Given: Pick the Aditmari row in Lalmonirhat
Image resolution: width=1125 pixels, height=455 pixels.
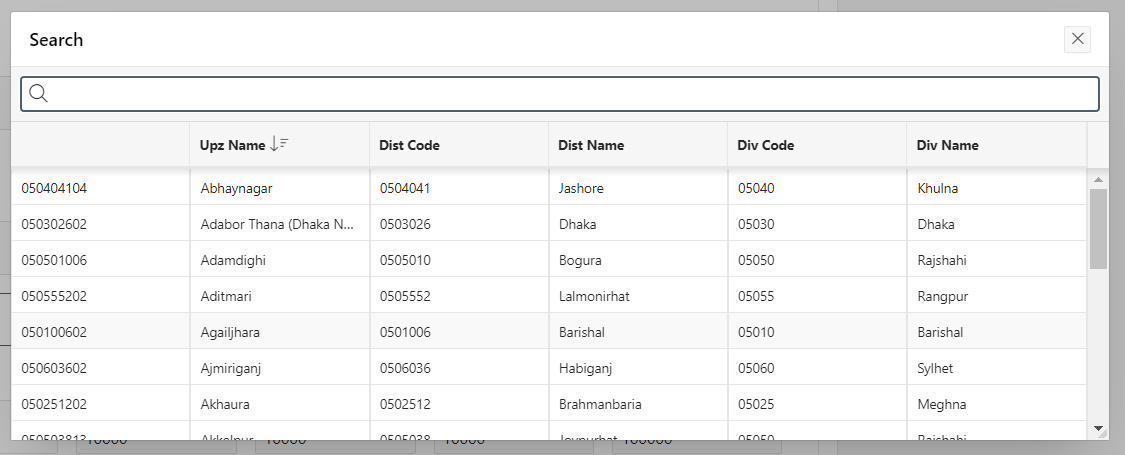Looking at the screenshot, I should pyautogui.click(x=229, y=296).
